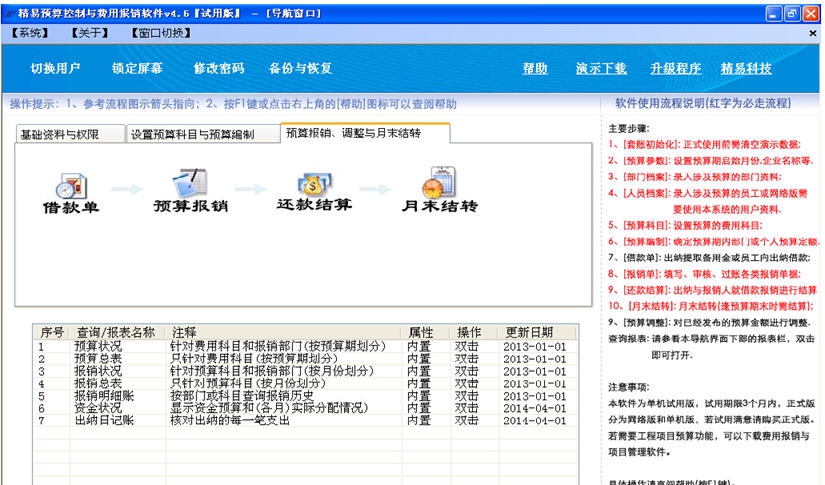Click the note 按部门或科目查询报销历史
825x485 pixels.
tap(242, 396)
